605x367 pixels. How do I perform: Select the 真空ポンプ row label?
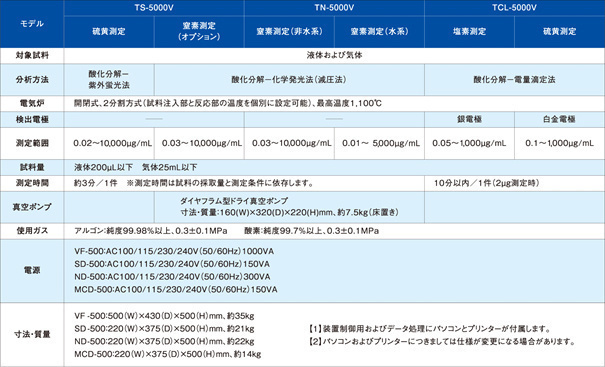coord(32,207)
